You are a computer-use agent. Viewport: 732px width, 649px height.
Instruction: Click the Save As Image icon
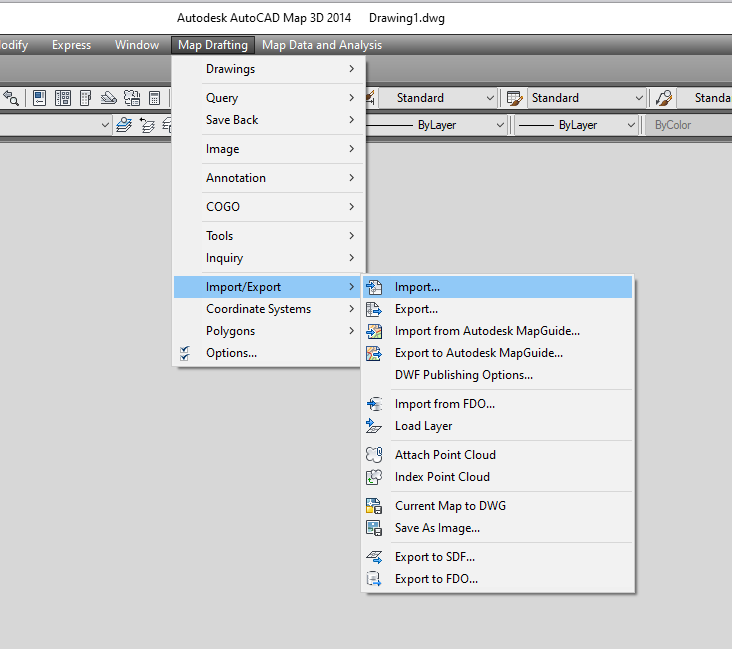[x=374, y=528]
